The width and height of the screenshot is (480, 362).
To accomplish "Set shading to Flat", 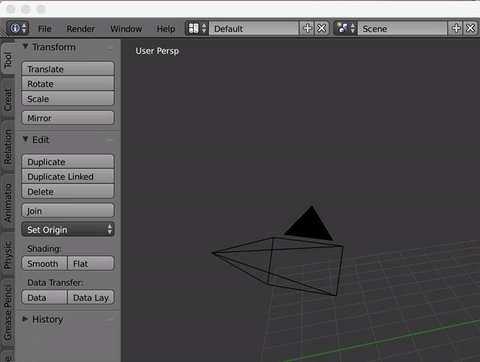I will point(91,264).
